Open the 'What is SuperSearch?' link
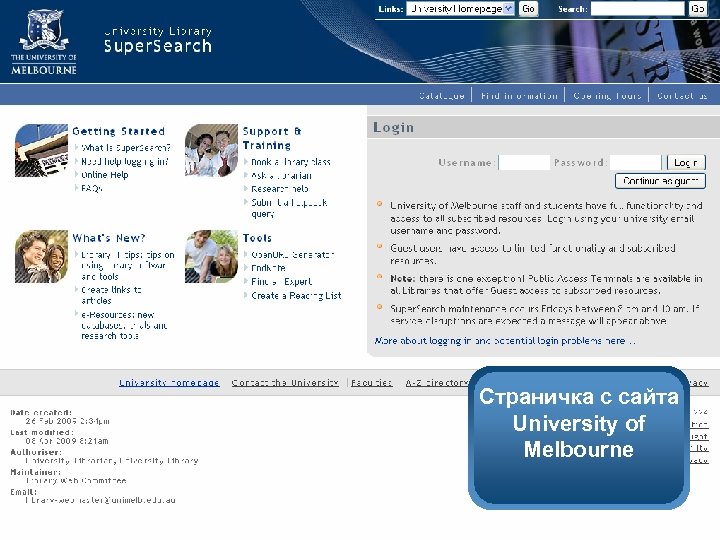Viewport: 720px width, 540px height. 126,148
